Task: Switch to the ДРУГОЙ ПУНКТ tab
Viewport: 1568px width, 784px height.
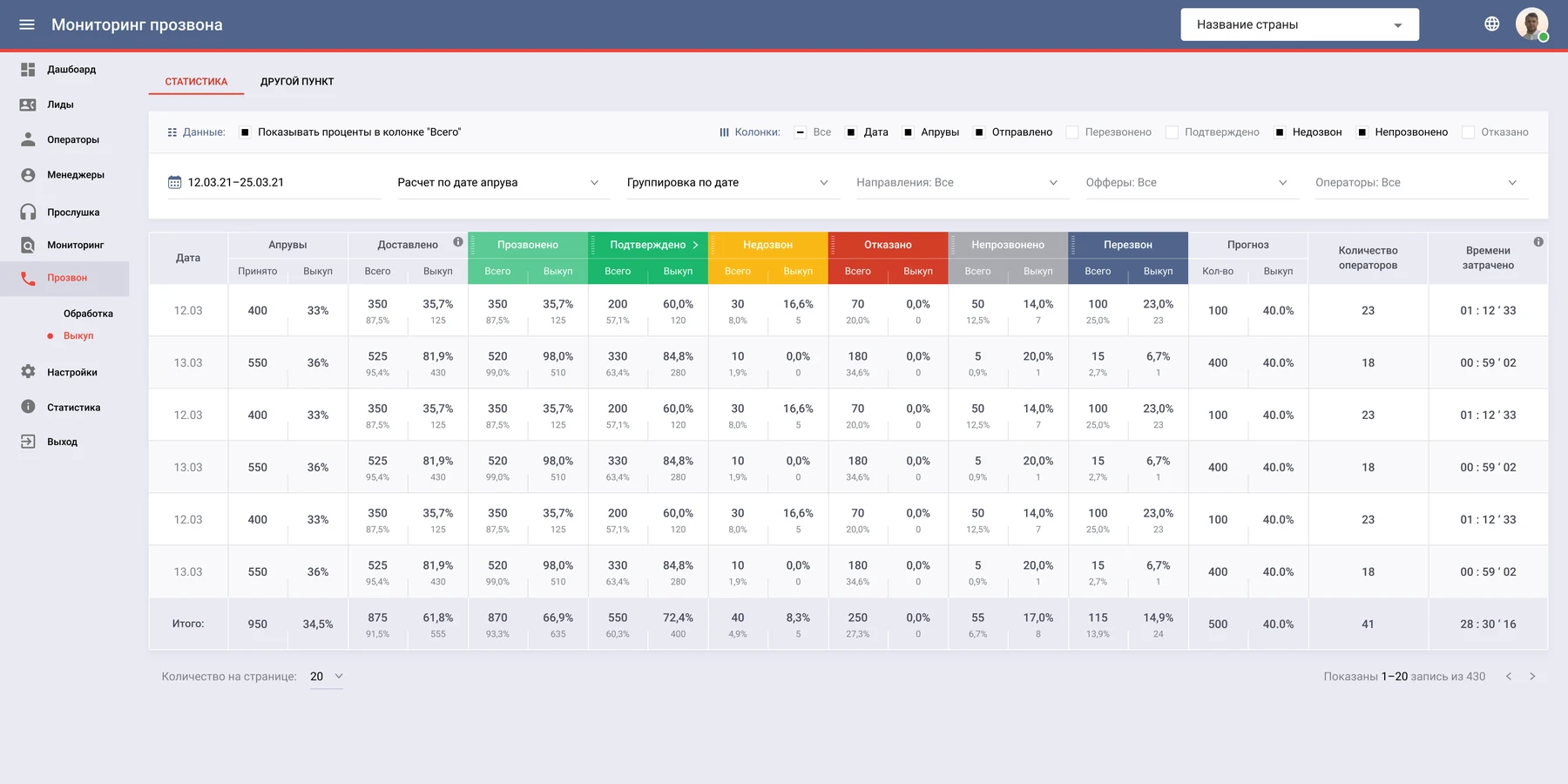Action: (x=297, y=81)
